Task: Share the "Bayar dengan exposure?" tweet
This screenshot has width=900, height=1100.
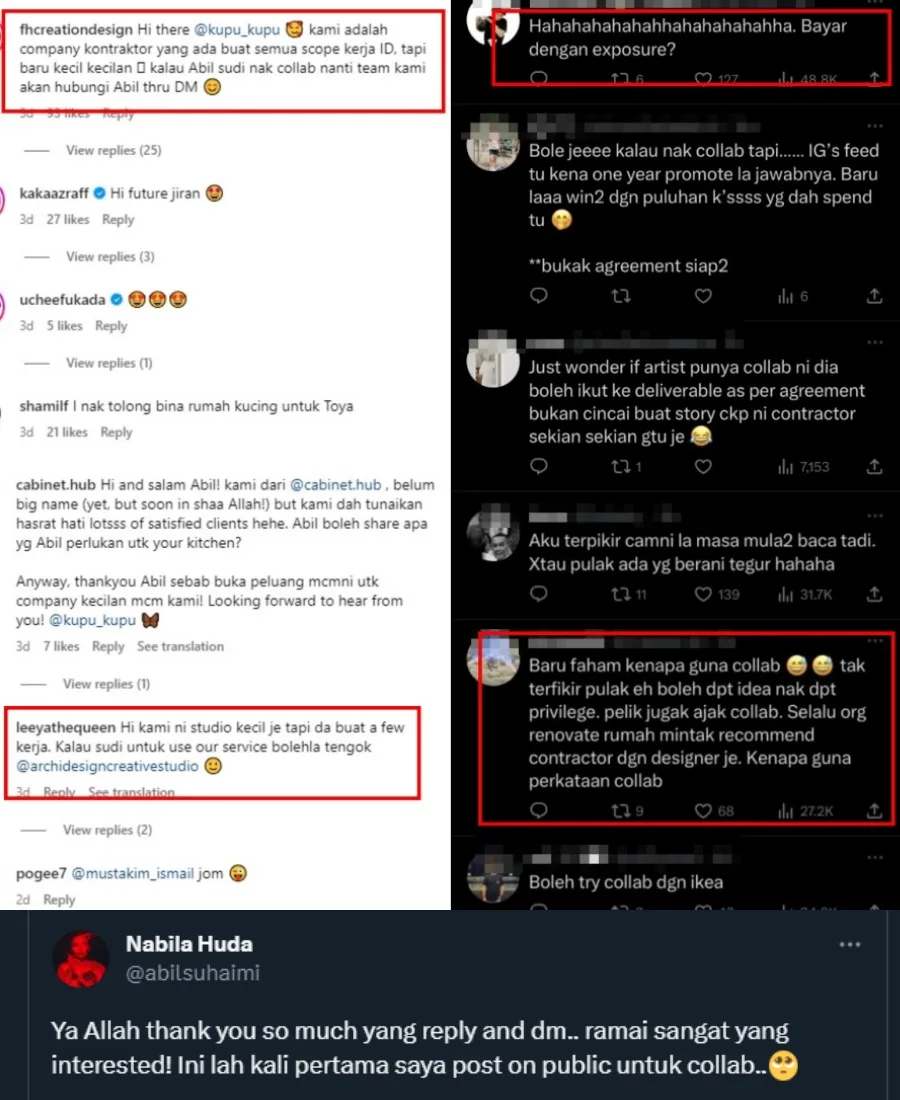Action: coord(875,78)
